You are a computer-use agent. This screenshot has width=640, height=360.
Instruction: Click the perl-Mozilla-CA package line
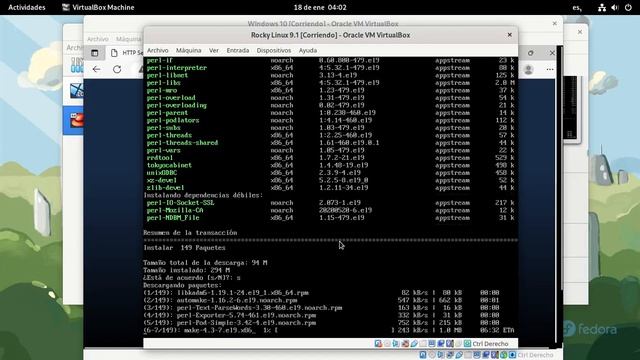pos(330,210)
